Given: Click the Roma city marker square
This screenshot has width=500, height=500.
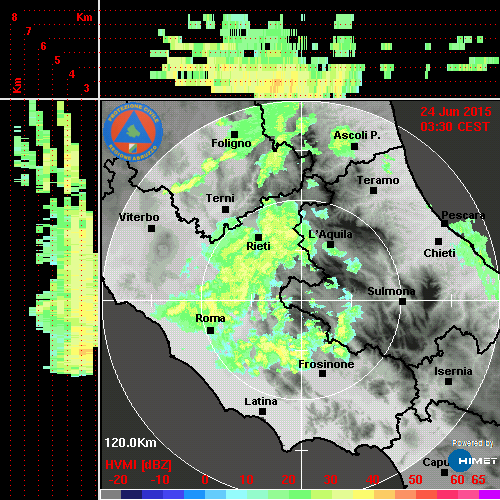Looking at the screenshot, I should coord(210,330).
